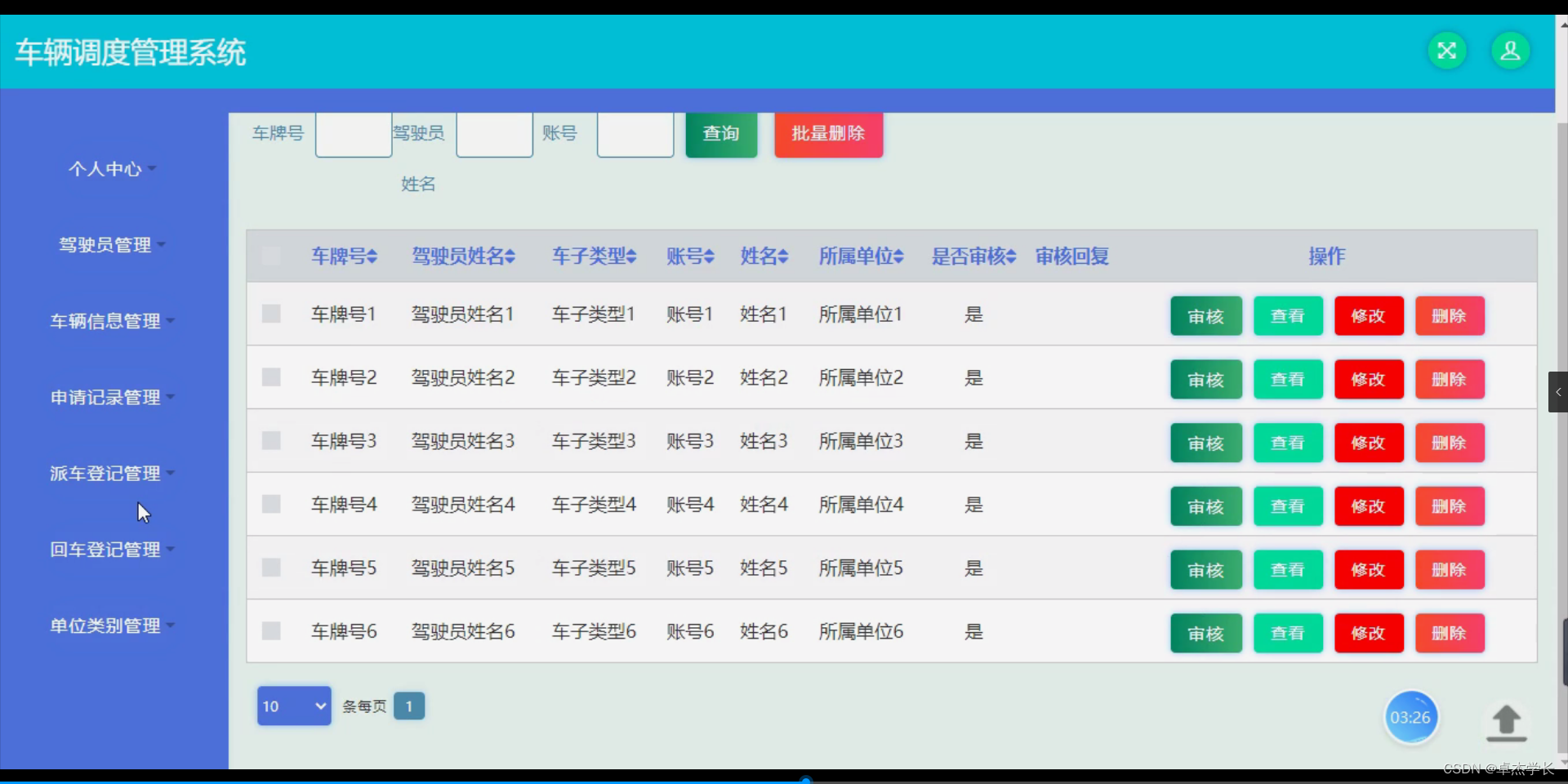Click cell 所属单位3

click(x=861, y=441)
